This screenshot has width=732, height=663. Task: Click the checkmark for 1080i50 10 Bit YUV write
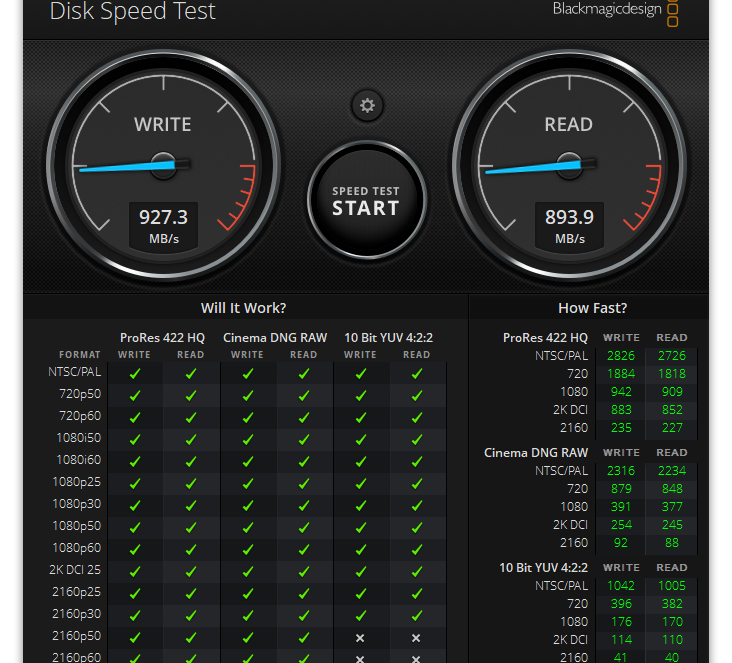(x=361, y=439)
